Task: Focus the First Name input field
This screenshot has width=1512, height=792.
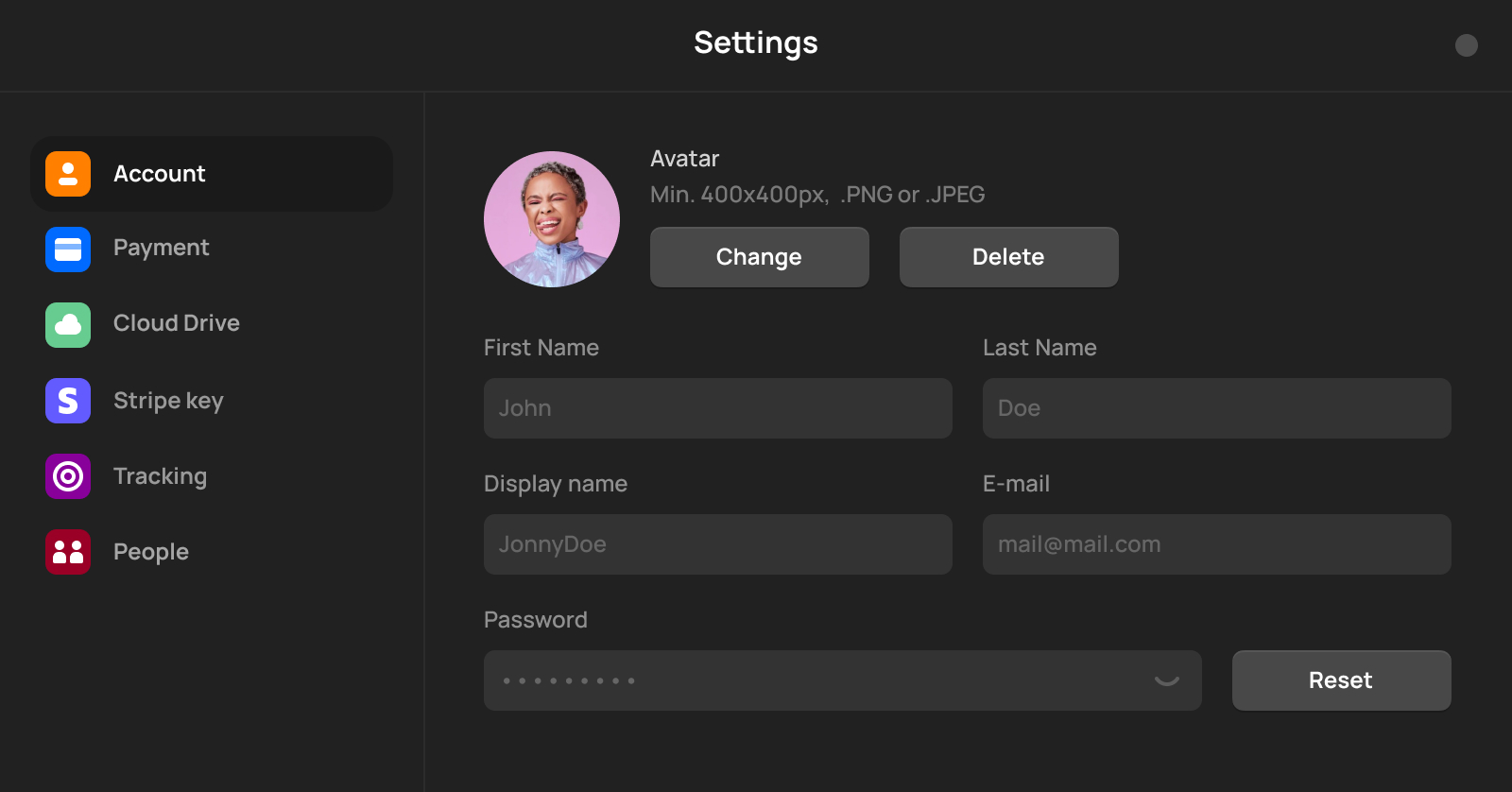Action: (x=717, y=408)
